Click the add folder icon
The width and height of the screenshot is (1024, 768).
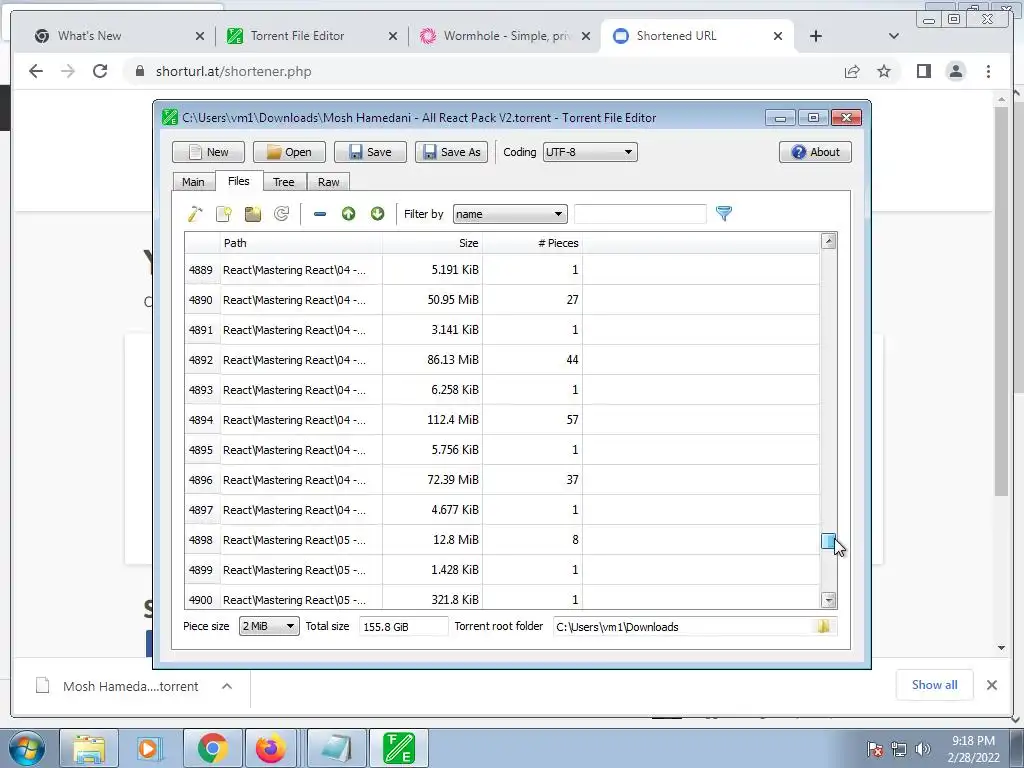tap(253, 214)
